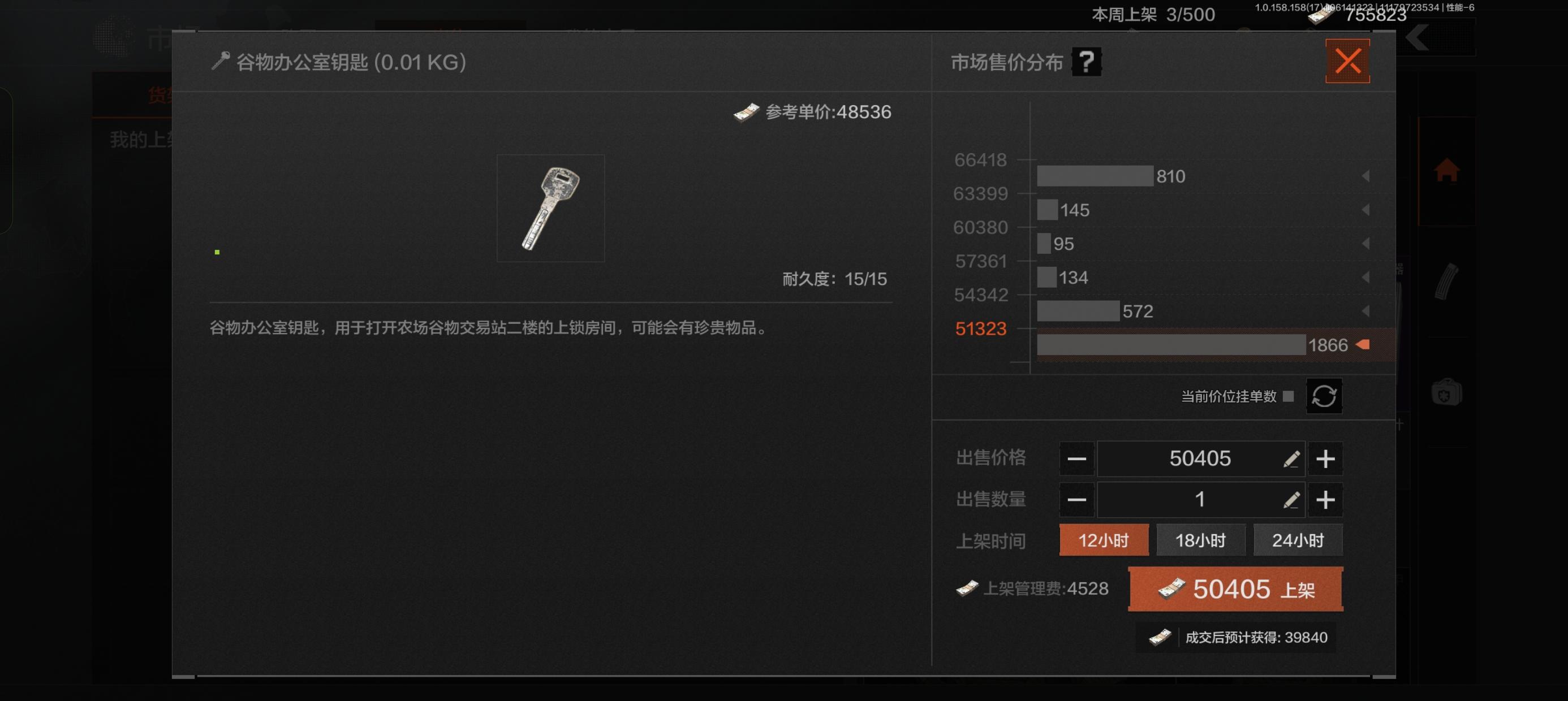Click the grain office key thumbnail
Viewport: 1568px width, 701px height.
(x=550, y=208)
